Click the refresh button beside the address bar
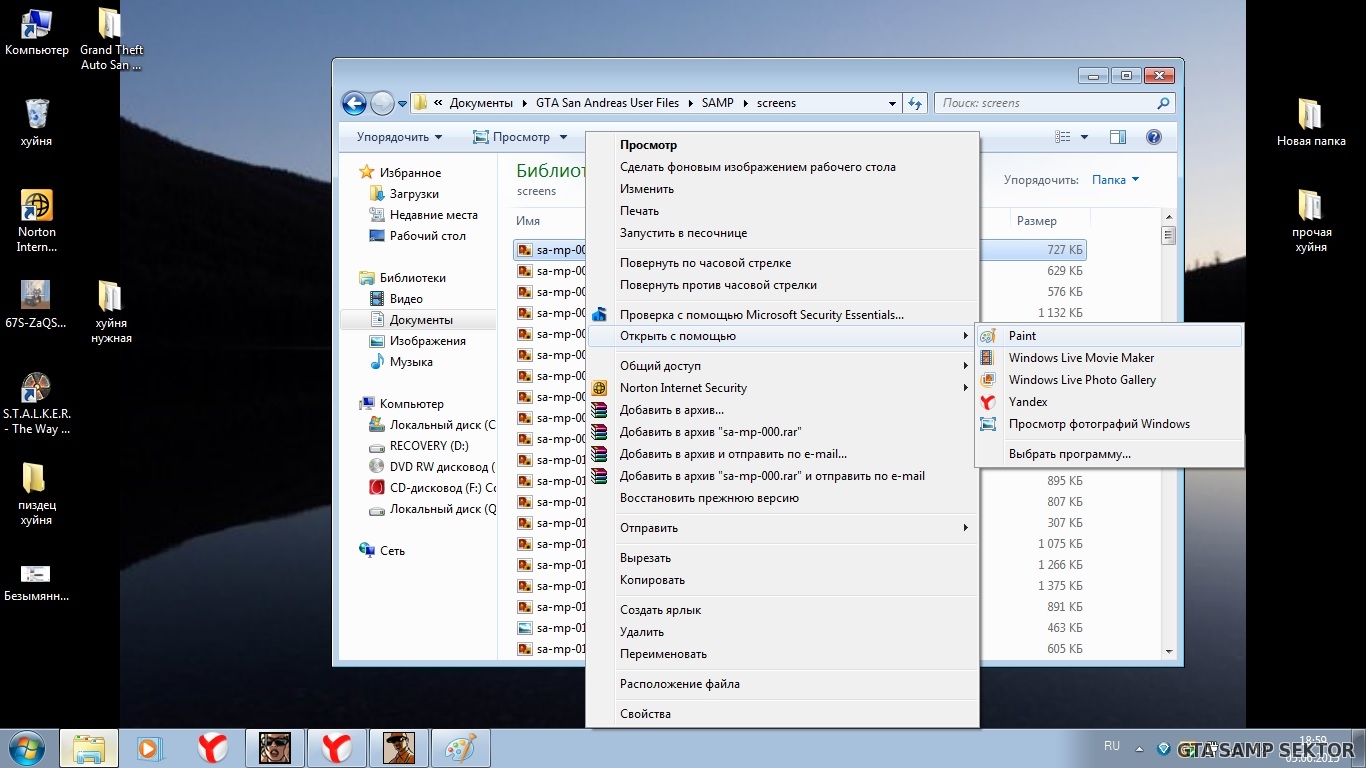Screen dimensions: 1366x768 coord(914,103)
